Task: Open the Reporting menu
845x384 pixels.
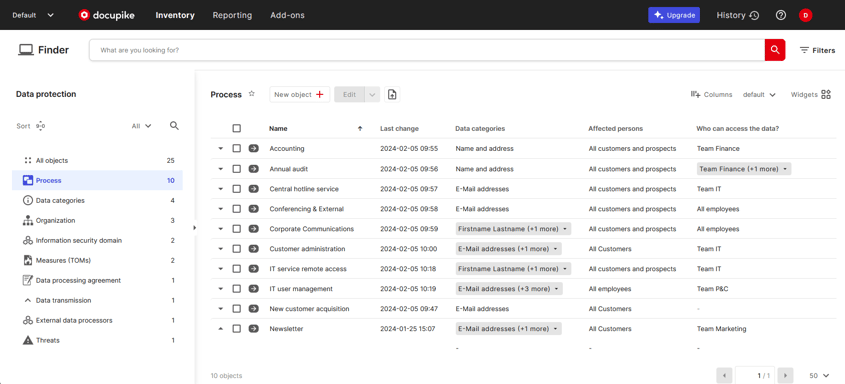Action: point(232,15)
